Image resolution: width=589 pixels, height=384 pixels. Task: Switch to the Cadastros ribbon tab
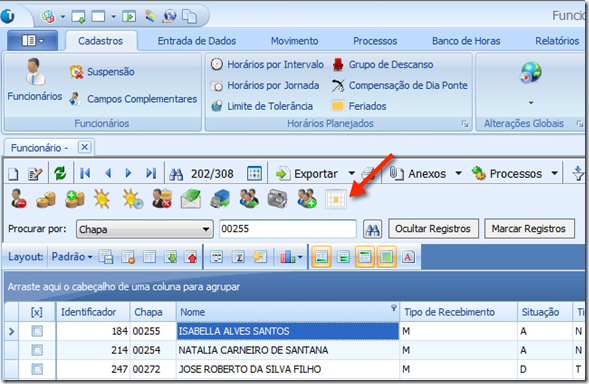click(101, 41)
